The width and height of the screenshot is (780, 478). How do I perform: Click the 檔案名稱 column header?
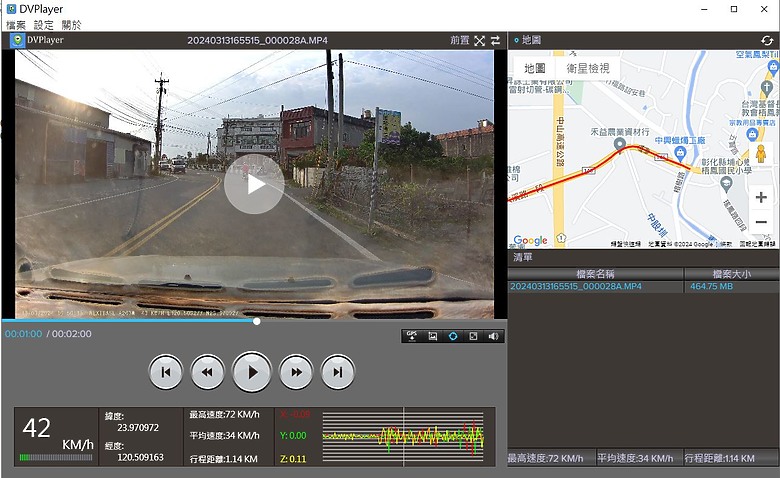(x=595, y=274)
